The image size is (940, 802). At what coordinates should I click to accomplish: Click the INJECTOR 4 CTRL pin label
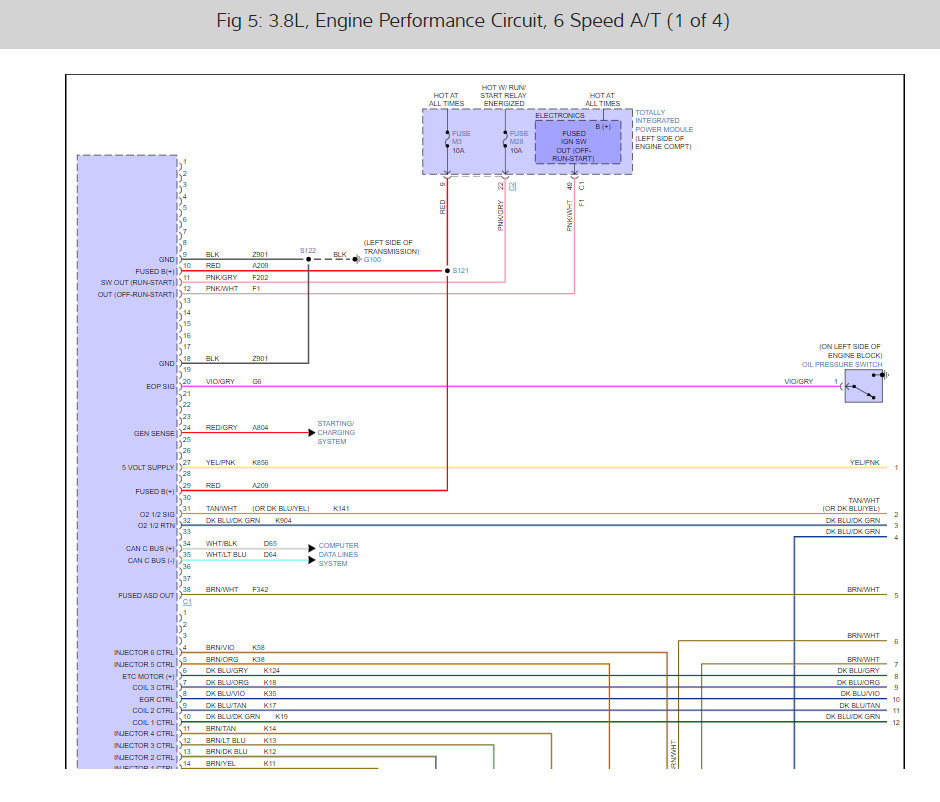coord(144,734)
